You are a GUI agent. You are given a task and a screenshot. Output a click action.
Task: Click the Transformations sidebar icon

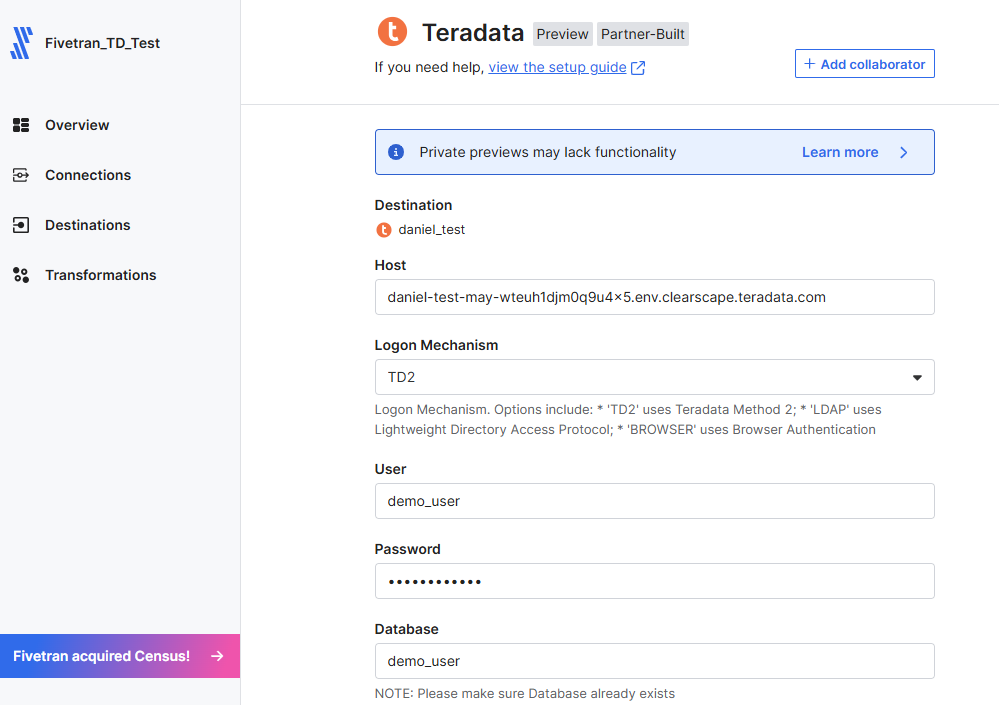tap(21, 275)
